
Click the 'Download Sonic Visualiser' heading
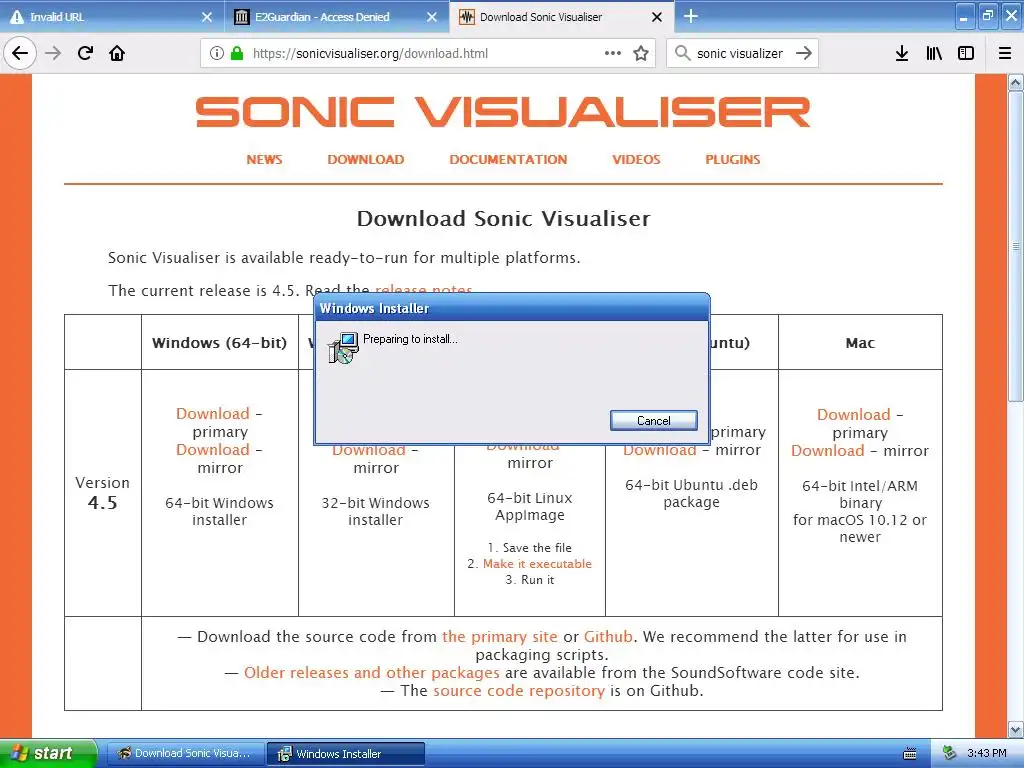point(503,218)
